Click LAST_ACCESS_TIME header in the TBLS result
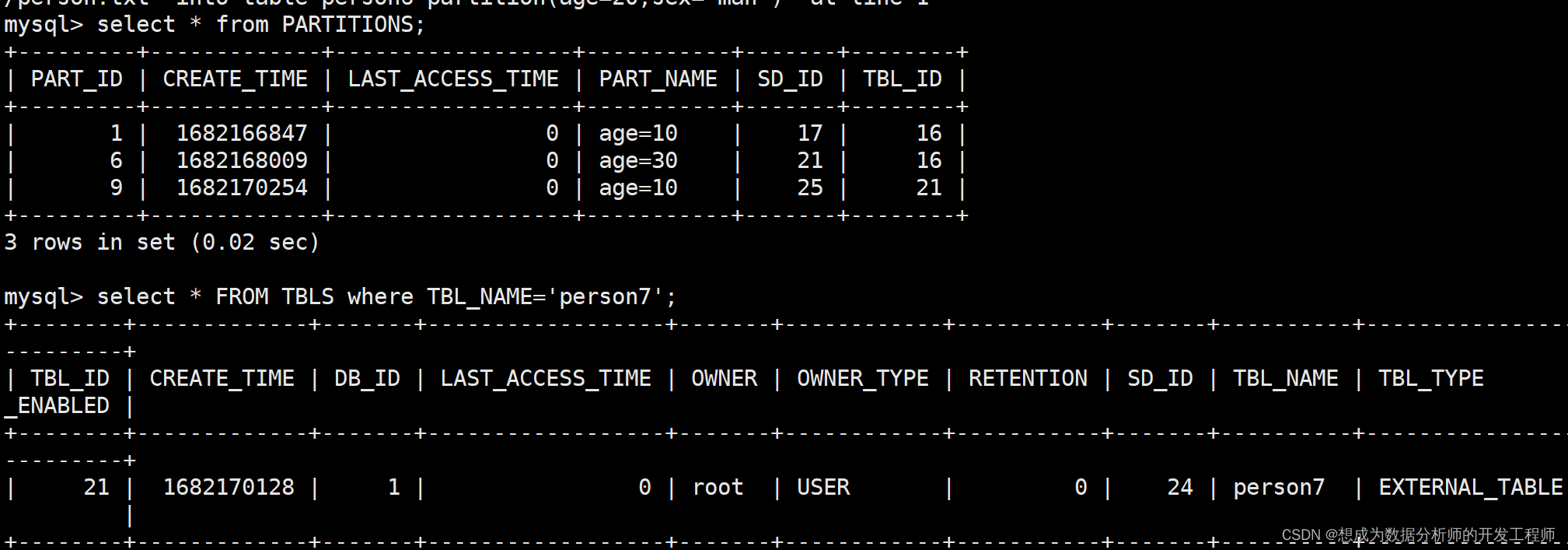The width and height of the screenshot is (1568, 550). coord(546,379)
